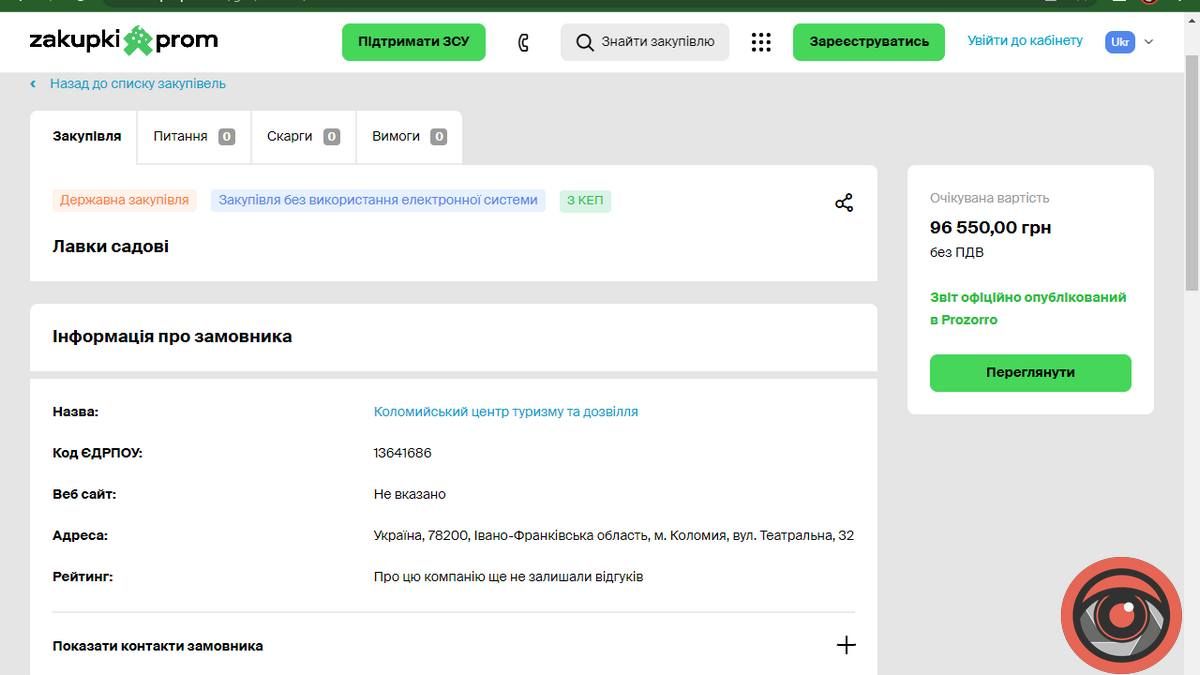Expand 'Показати контакти замовника' with the plus icon

point(846,645)
